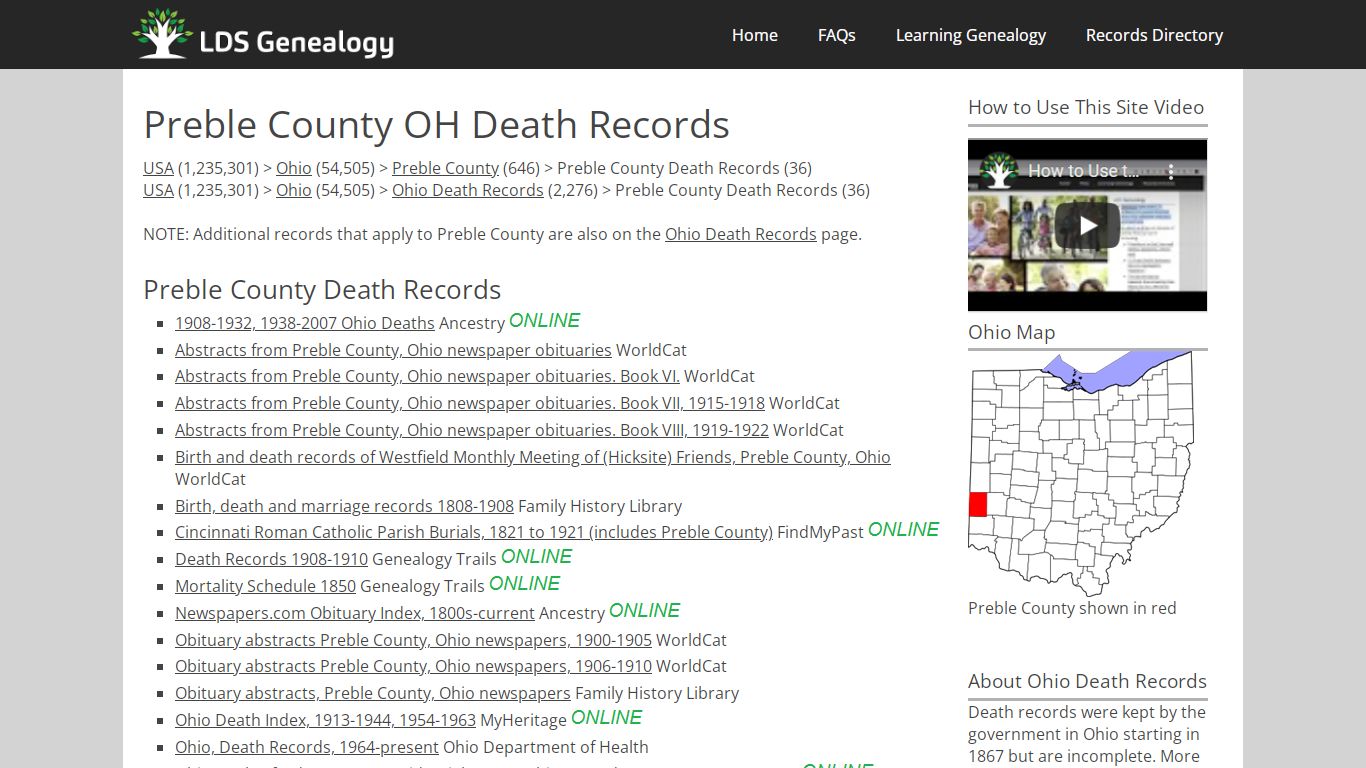Play the How to Use This Site video

1087,225
